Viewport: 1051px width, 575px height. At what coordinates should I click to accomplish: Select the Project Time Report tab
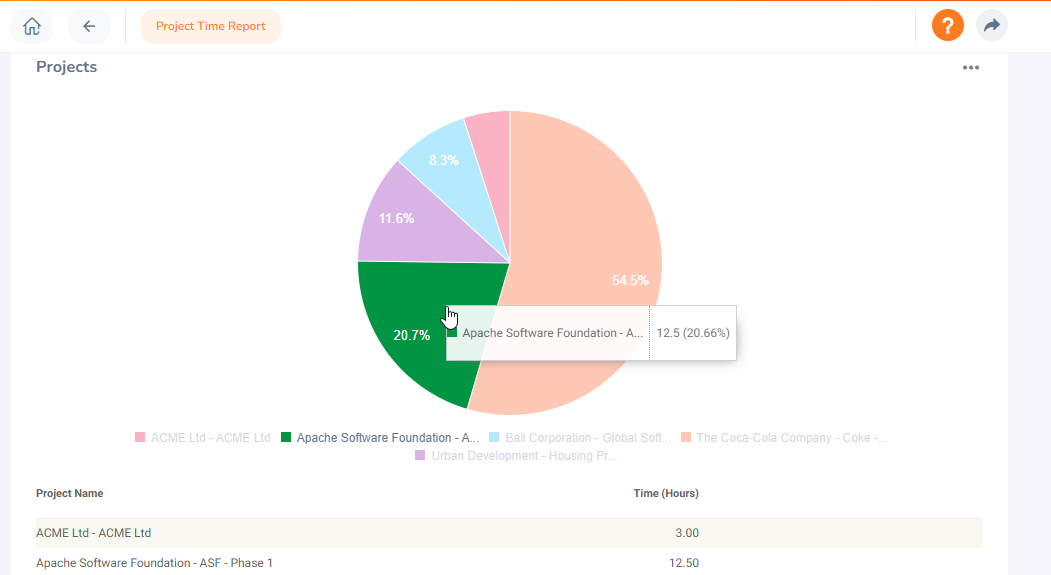pos(210,26)
